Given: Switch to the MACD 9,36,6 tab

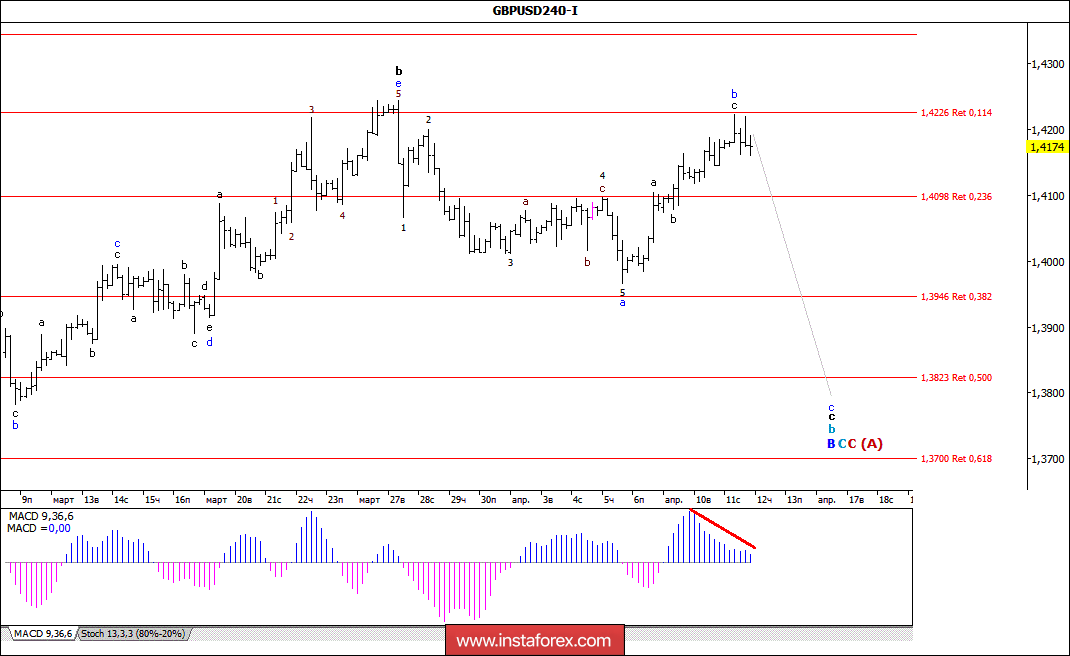Looking at the screenshot, I should pyautogui.click(x=43, y=634).
